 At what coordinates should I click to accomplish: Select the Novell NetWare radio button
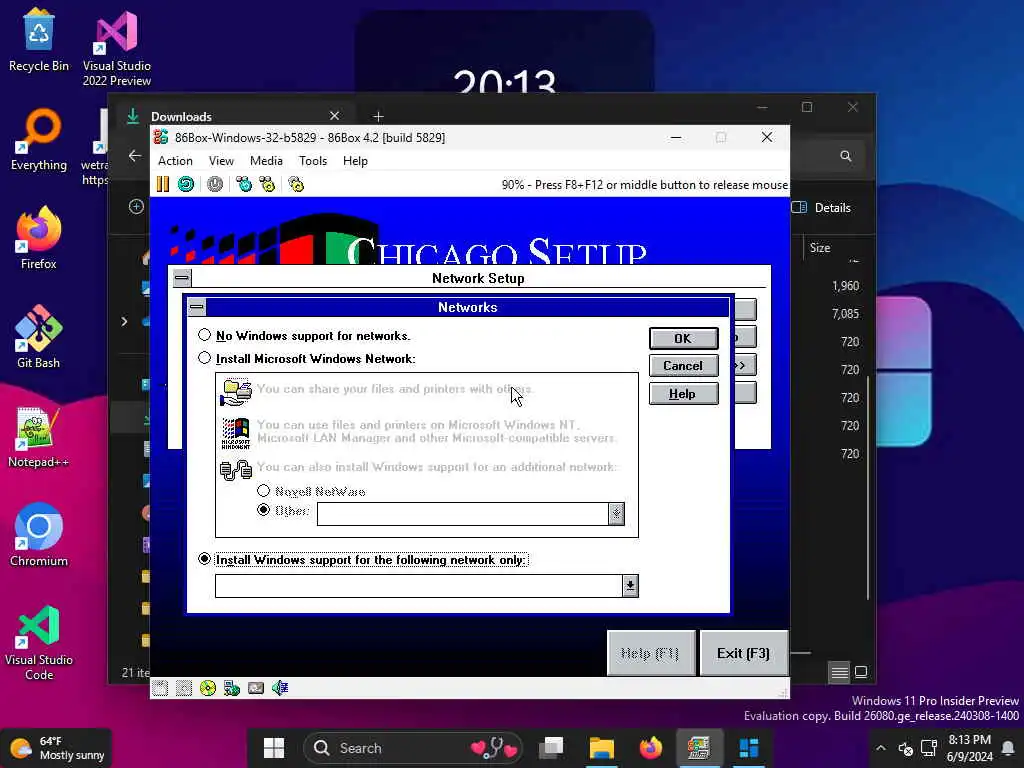point(263,490)
